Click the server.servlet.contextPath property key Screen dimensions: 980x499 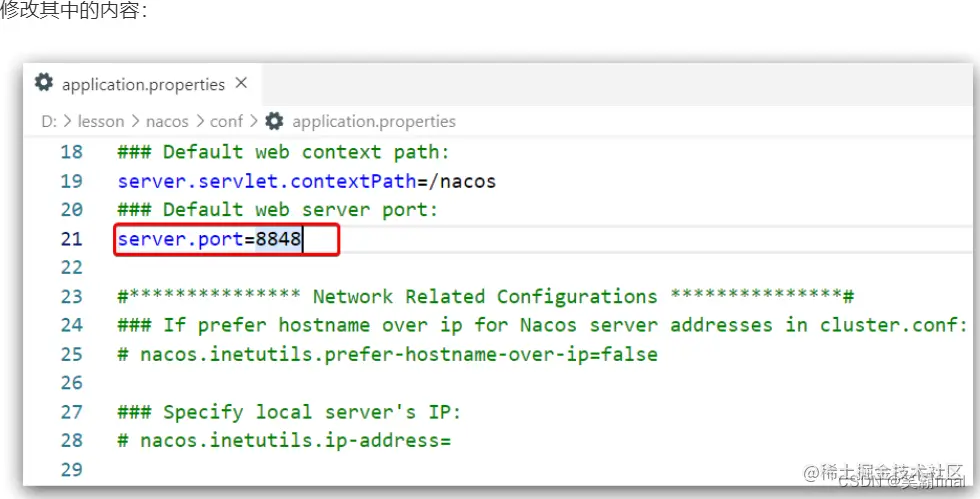pos(267,181)
